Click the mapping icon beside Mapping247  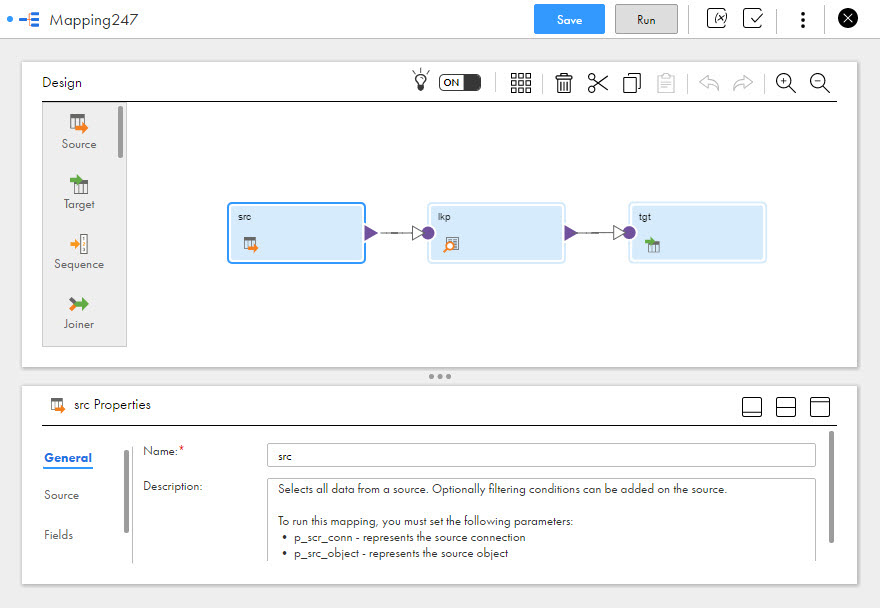pyautogui.click(x=29, y=20)
